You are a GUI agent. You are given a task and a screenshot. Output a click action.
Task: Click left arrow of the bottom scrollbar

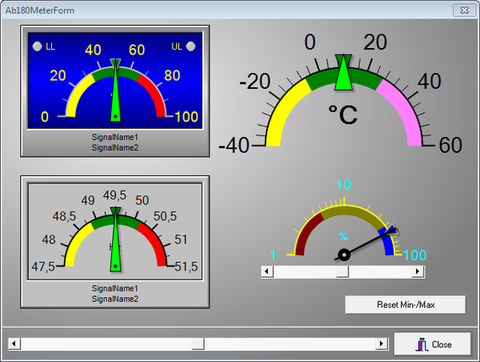(14, 343)
